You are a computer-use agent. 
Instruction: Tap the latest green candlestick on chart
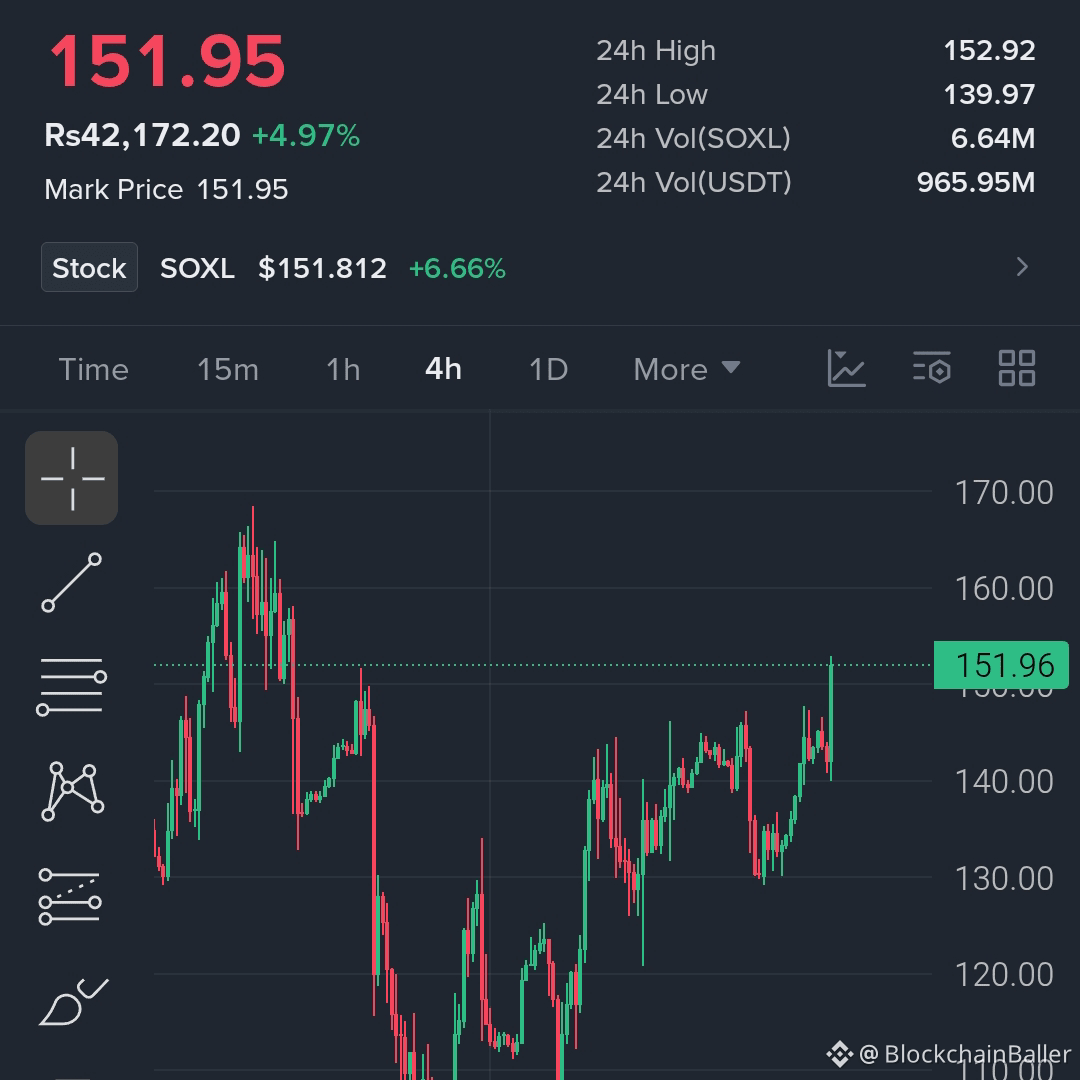coord(831,716)
